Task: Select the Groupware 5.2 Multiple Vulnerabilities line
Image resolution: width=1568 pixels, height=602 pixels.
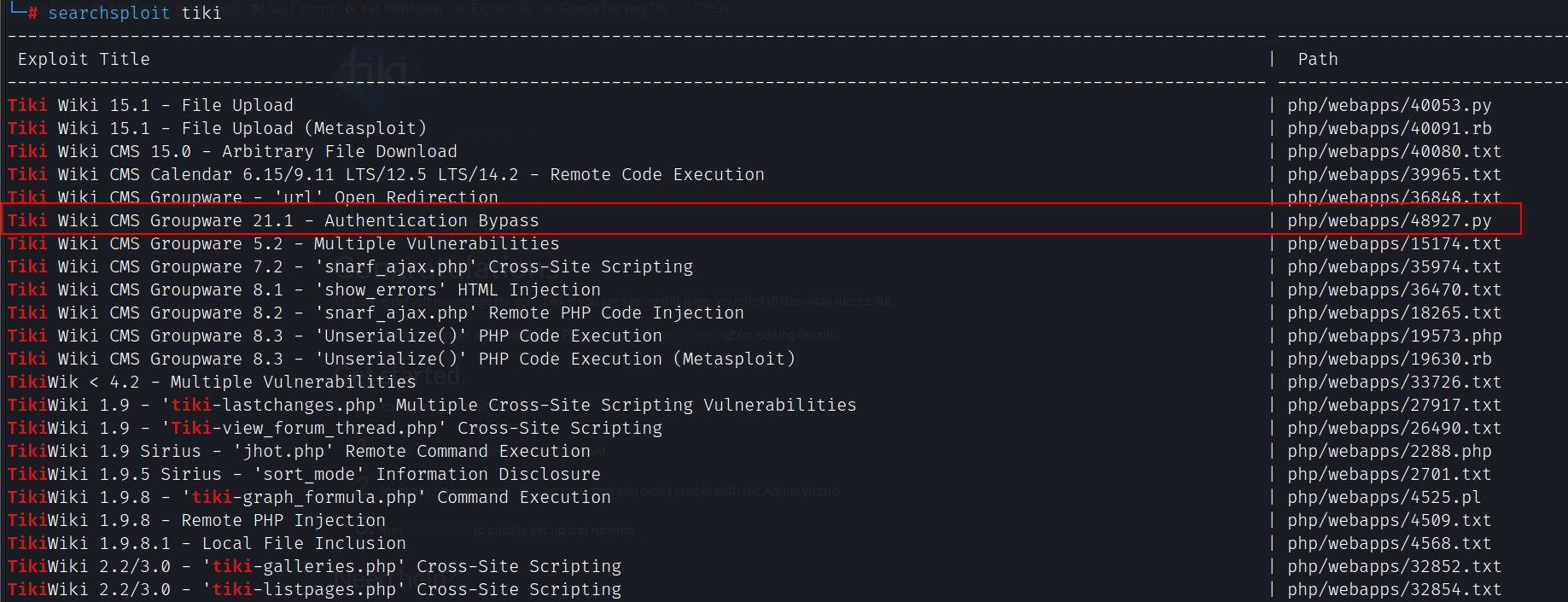Action: 283,243
